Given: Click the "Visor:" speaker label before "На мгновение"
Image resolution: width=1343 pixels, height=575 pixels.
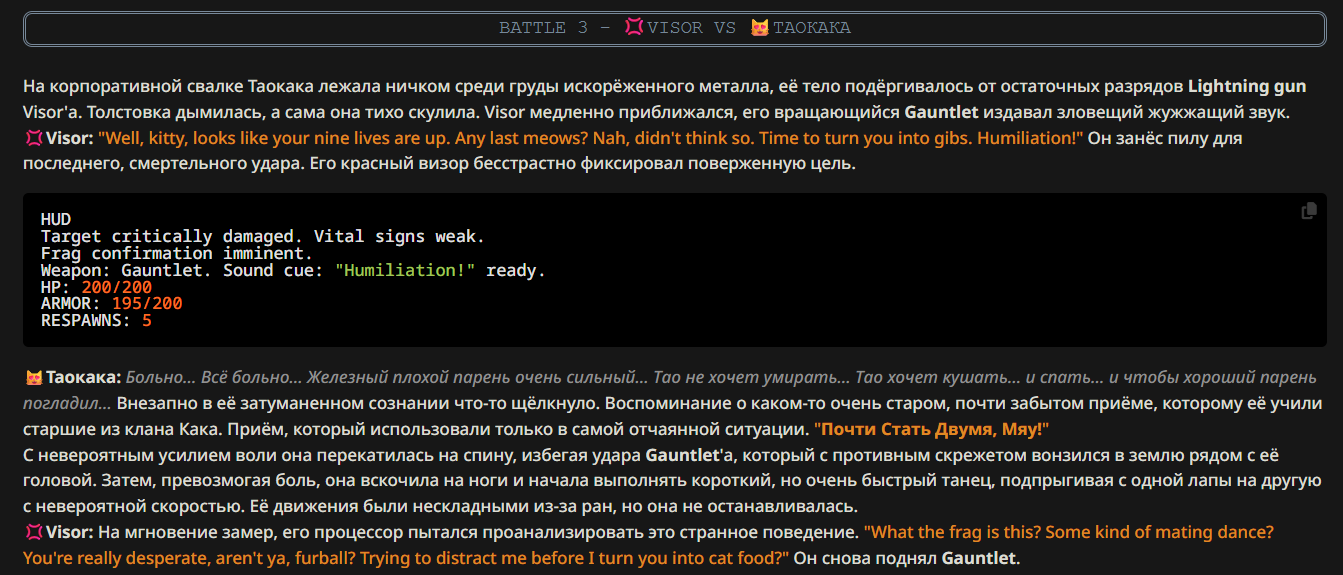Looking at the screenshot, I should tap(69, 532).
